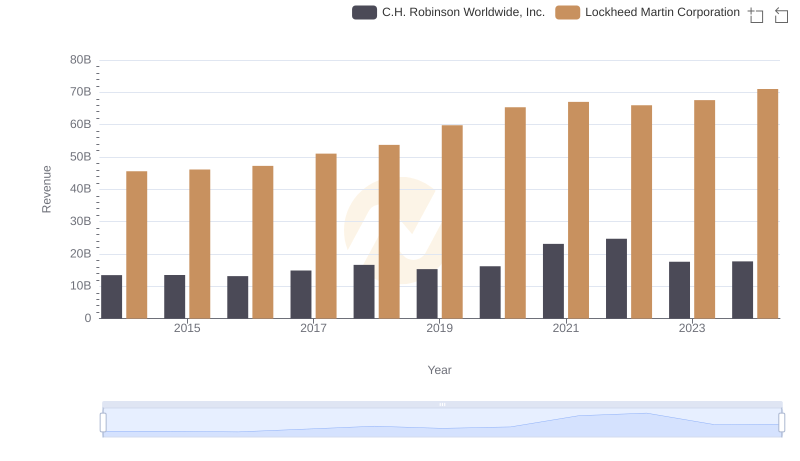
Task: Click the 70B y-axis label
Action: pos(81,92)
